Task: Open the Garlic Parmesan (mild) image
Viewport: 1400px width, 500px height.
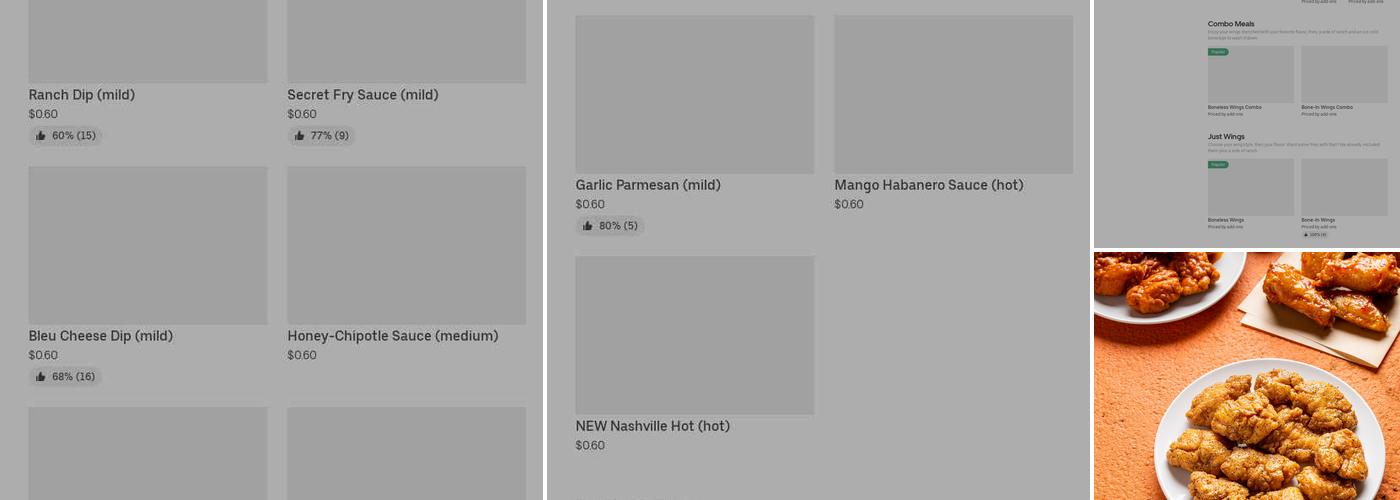Action: 694,95
